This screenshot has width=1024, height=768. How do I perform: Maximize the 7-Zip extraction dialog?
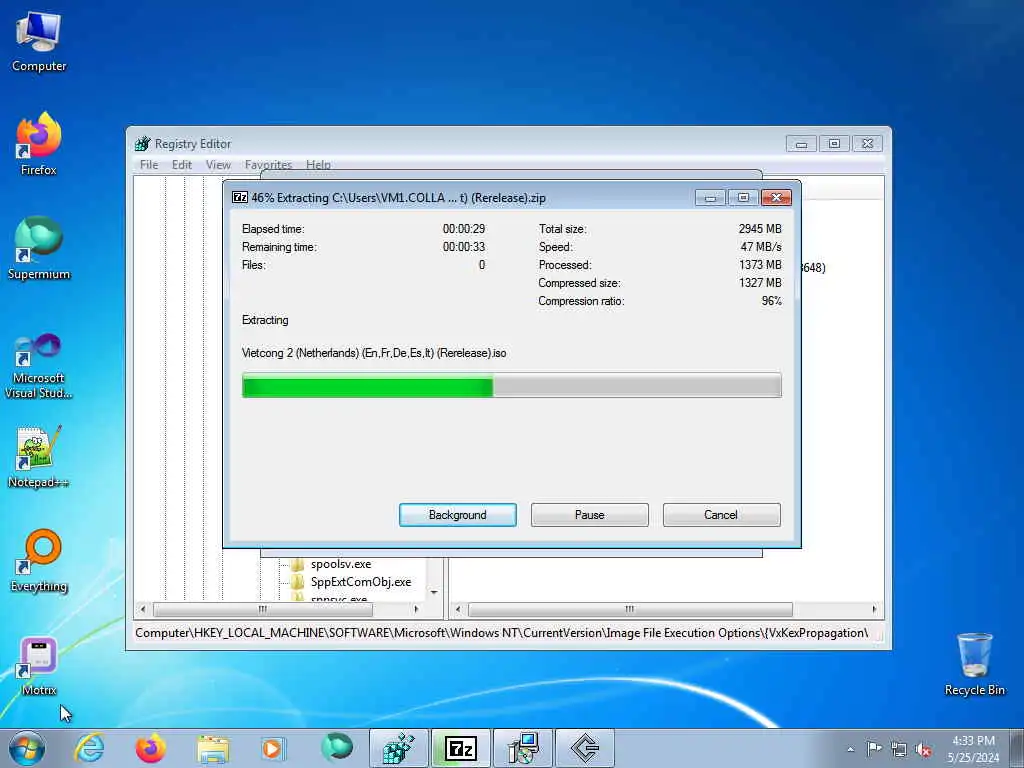[743, 197]
